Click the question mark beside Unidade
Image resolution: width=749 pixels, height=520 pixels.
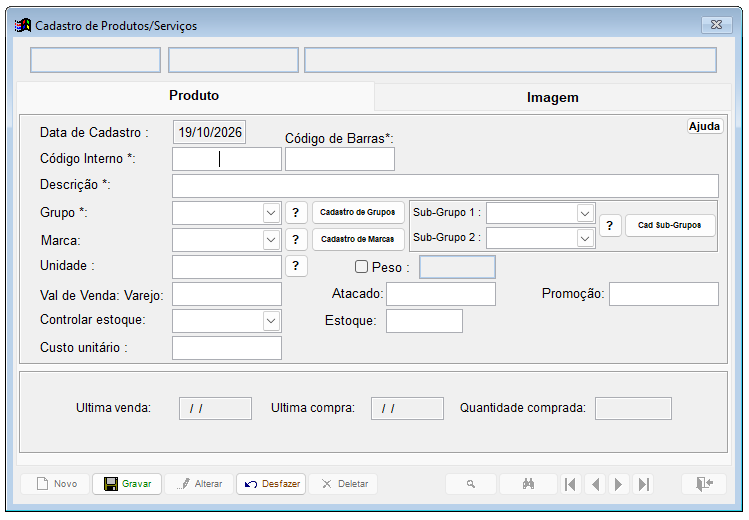click(296, 266)
